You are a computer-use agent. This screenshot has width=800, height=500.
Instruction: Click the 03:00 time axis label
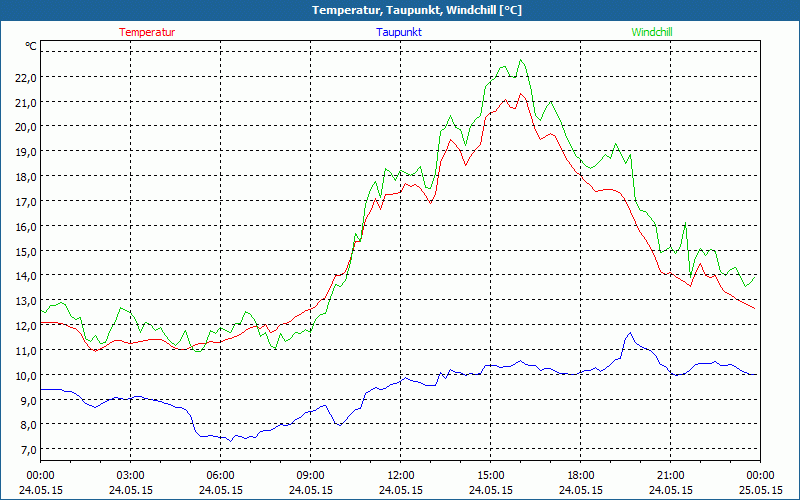131,476
